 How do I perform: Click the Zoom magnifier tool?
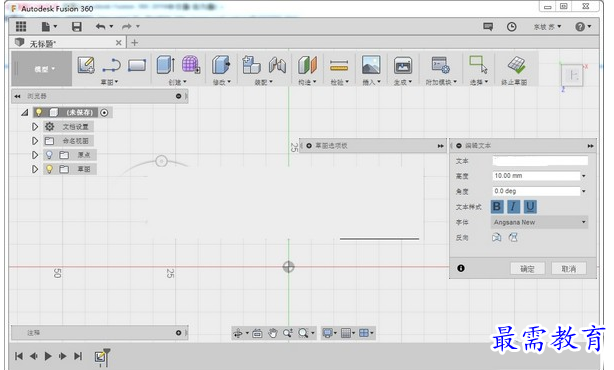tap(288, 333)
